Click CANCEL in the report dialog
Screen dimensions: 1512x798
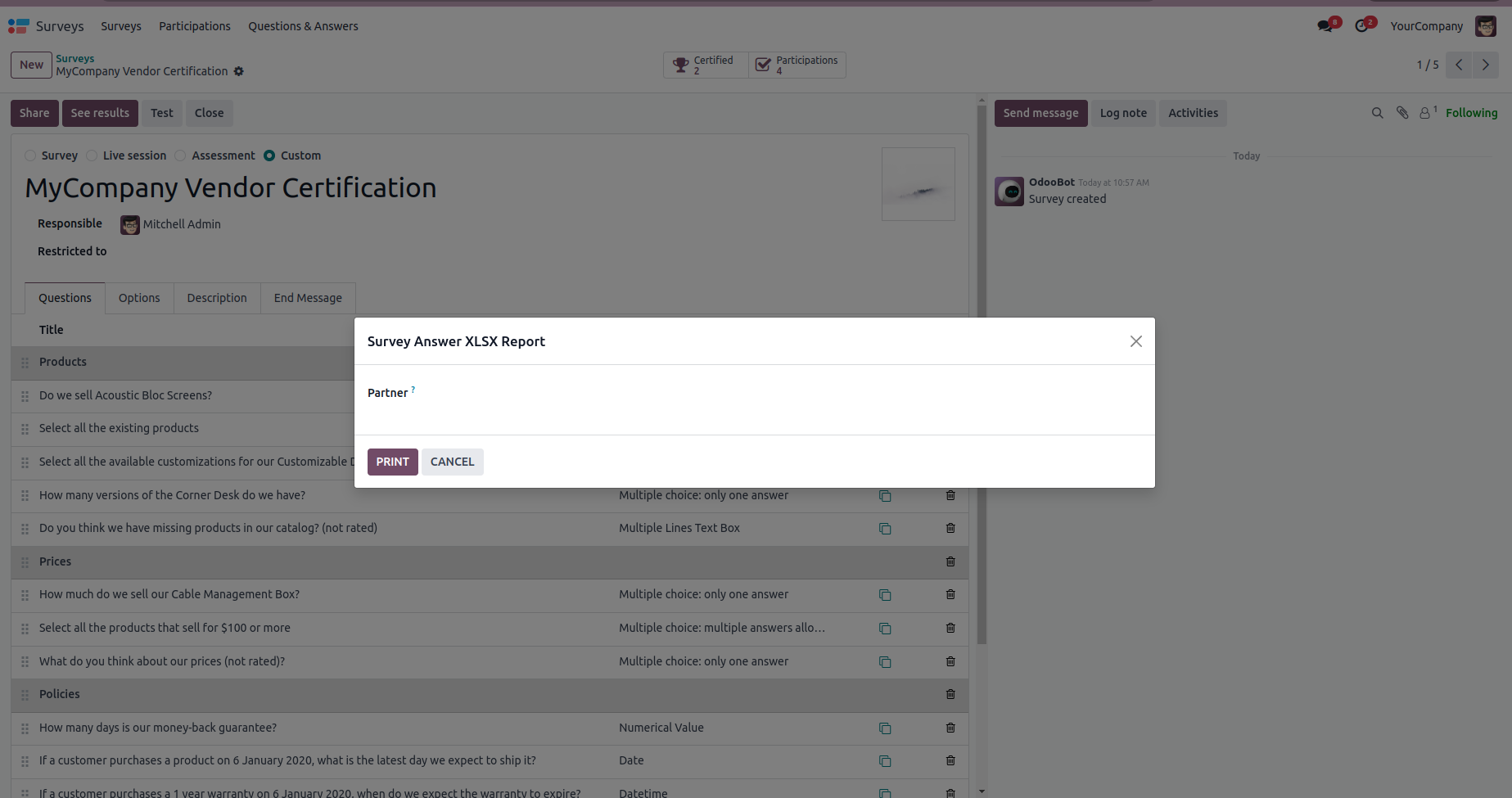[x=452, y=462]
